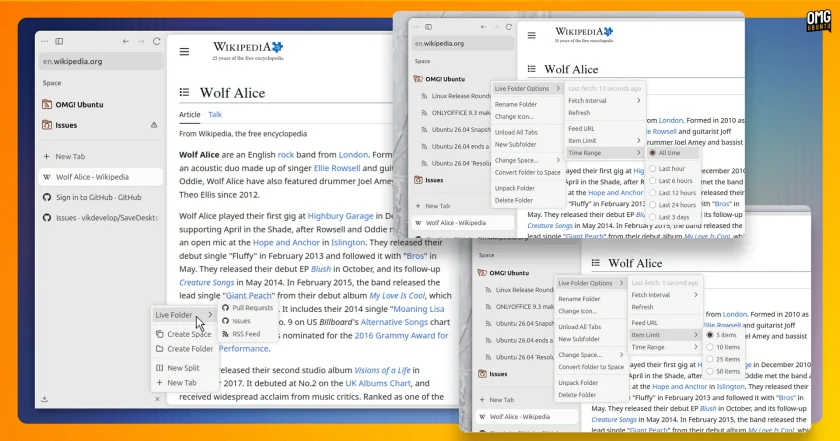
Task: Toggle sidebar icon in left window header
Action: pos(59,41)
